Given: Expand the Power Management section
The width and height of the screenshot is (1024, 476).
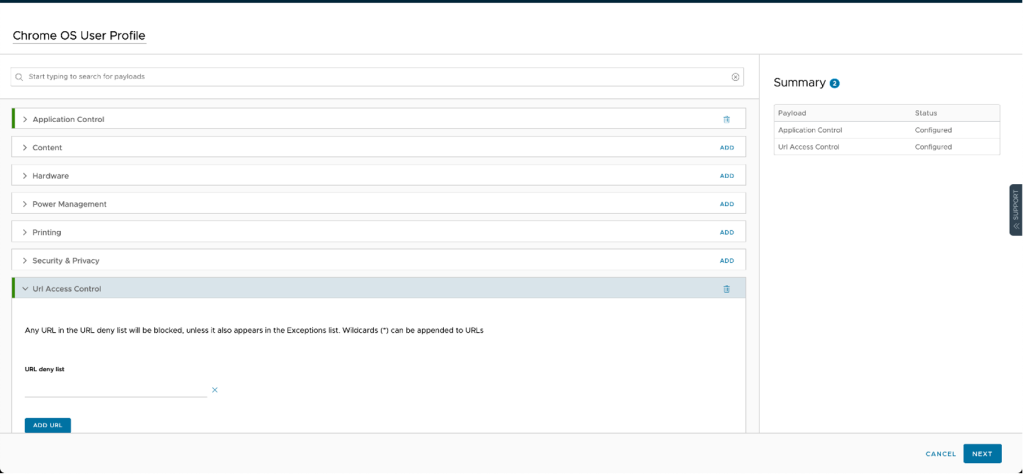Looking at the screenshot, I should (x=25, y=204).
